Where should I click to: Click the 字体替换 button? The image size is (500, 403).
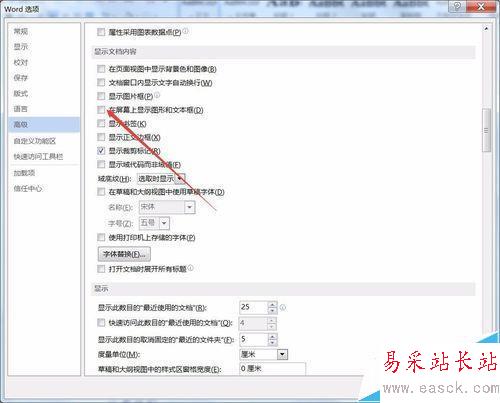[124, 254]
